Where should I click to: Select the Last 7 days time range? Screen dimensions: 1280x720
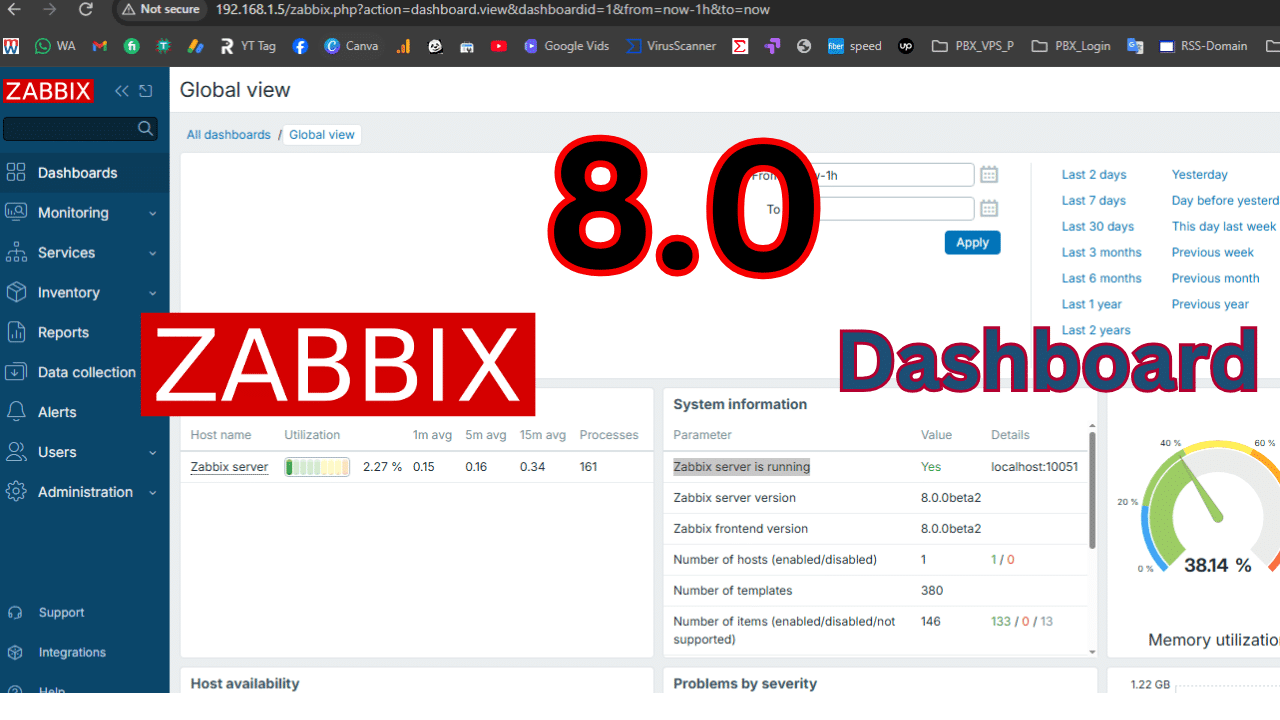click(x=1094, y=201)
